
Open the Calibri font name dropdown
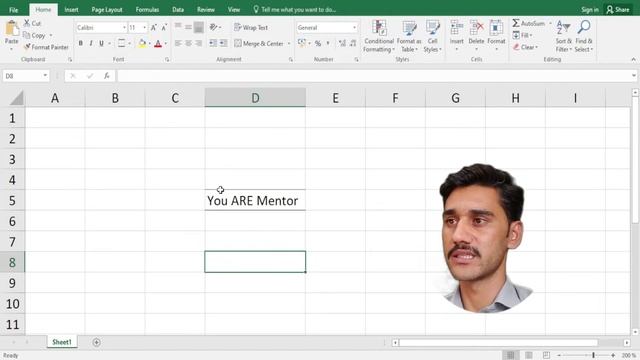coord(124,28)
